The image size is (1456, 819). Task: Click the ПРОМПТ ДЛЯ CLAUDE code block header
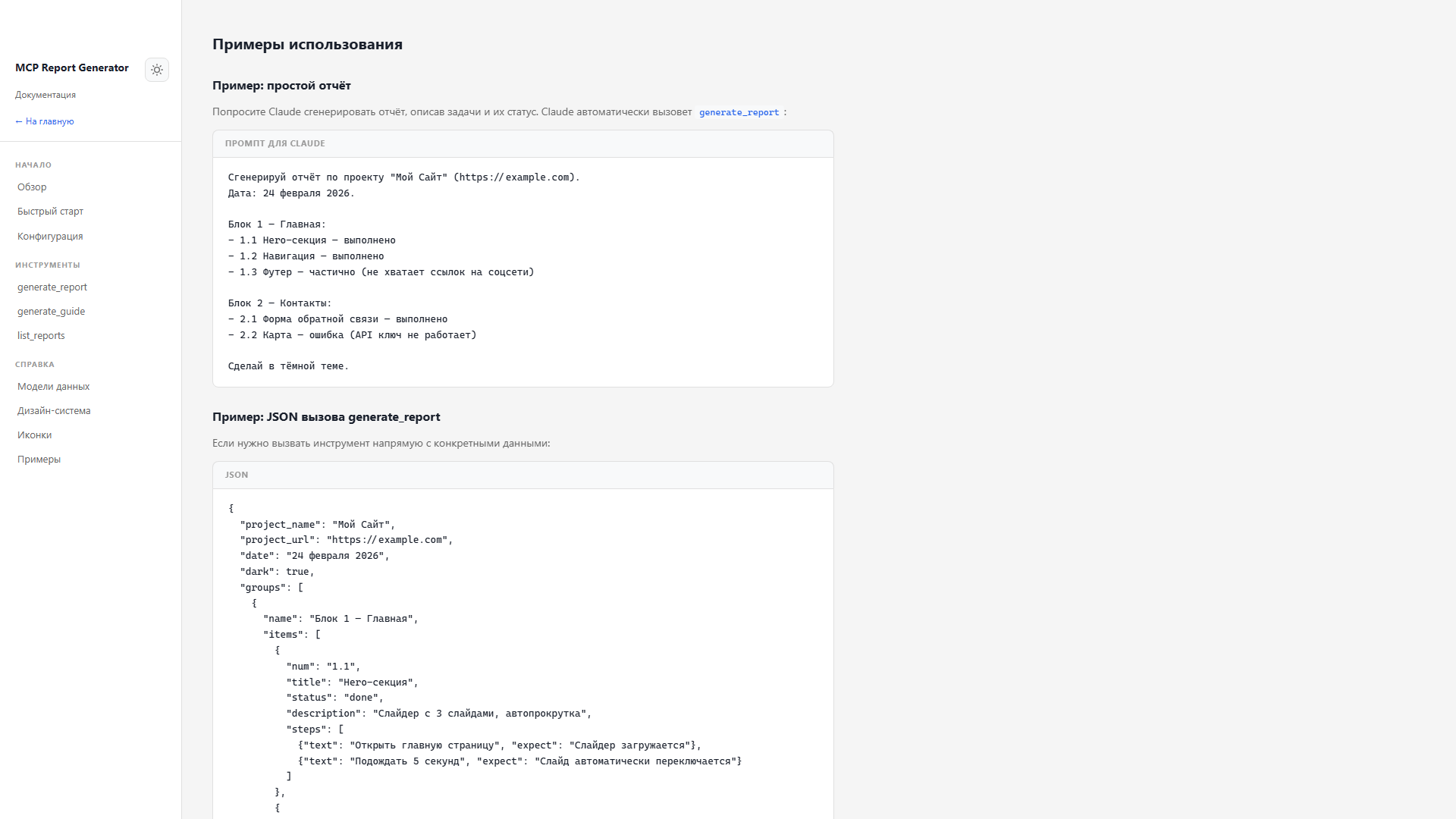[275, 143]
